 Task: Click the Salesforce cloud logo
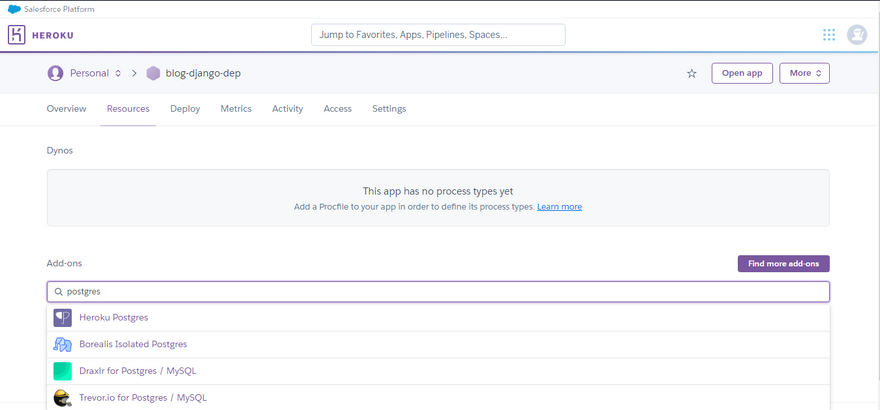[x=13, y=9]
